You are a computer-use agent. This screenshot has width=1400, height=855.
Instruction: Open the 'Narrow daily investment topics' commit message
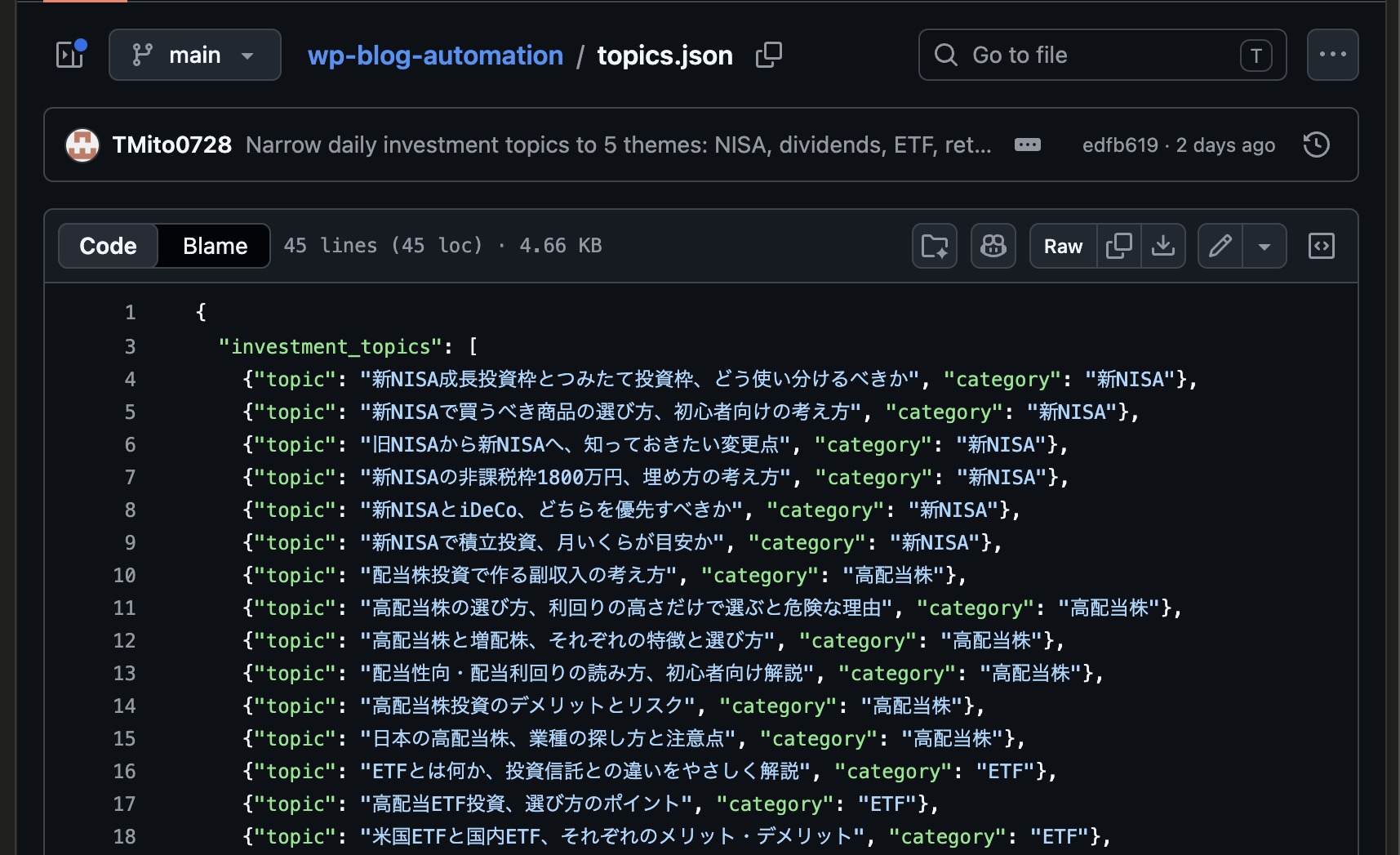619,145
